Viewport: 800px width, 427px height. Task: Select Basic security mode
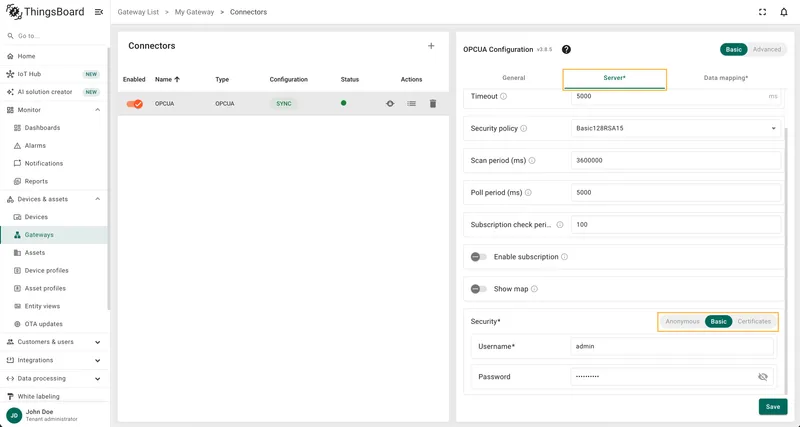(718, 321)
